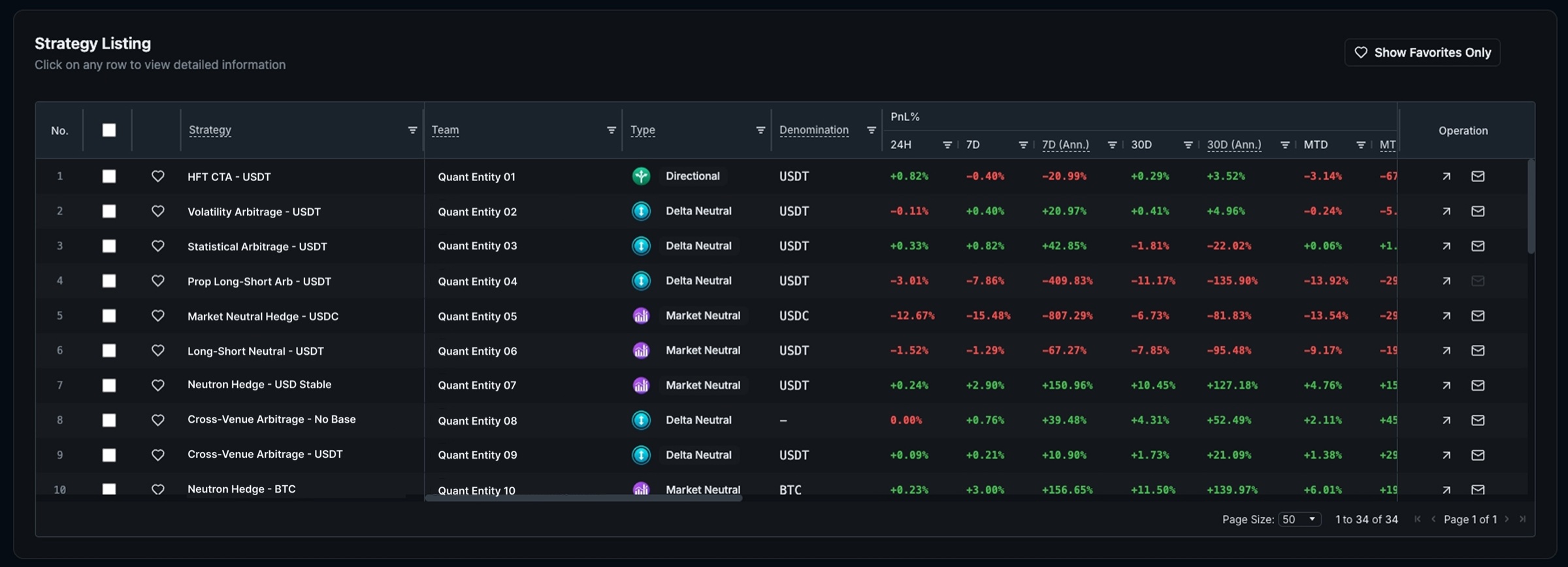Favorite Prop Long-Short Arb - USDT heart
This screenshot has height=567, width=1568.
click(x=157, y=281)
